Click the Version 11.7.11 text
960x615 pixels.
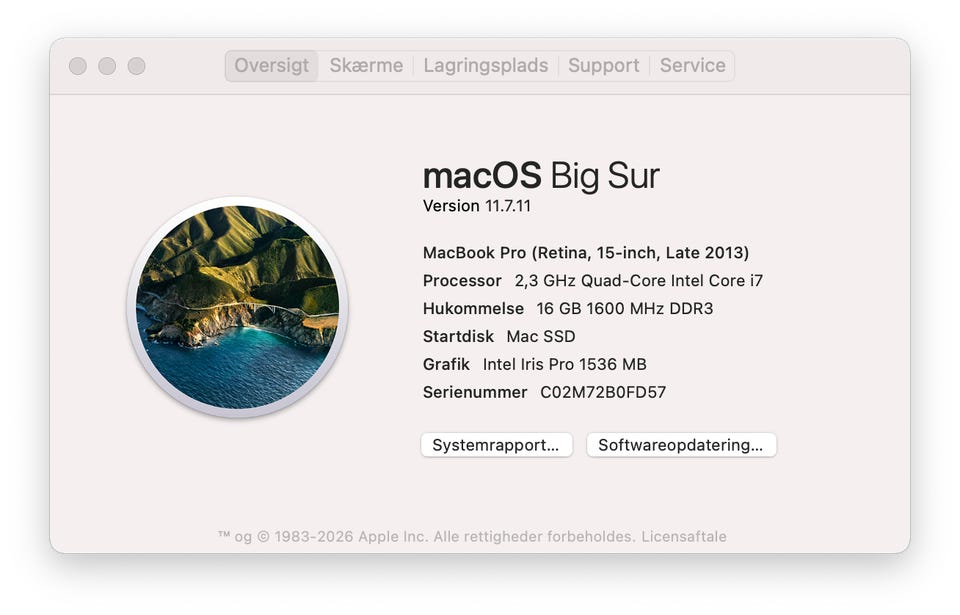point(476,206)
